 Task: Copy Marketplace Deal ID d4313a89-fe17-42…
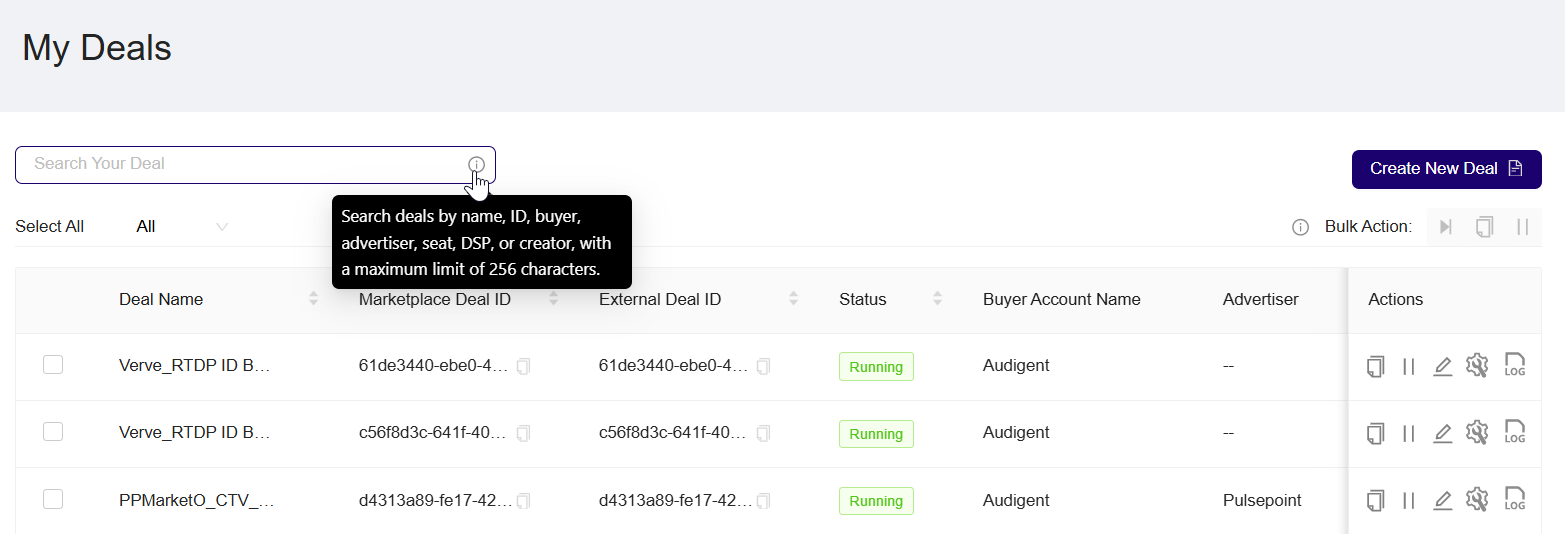pos(524,501)
